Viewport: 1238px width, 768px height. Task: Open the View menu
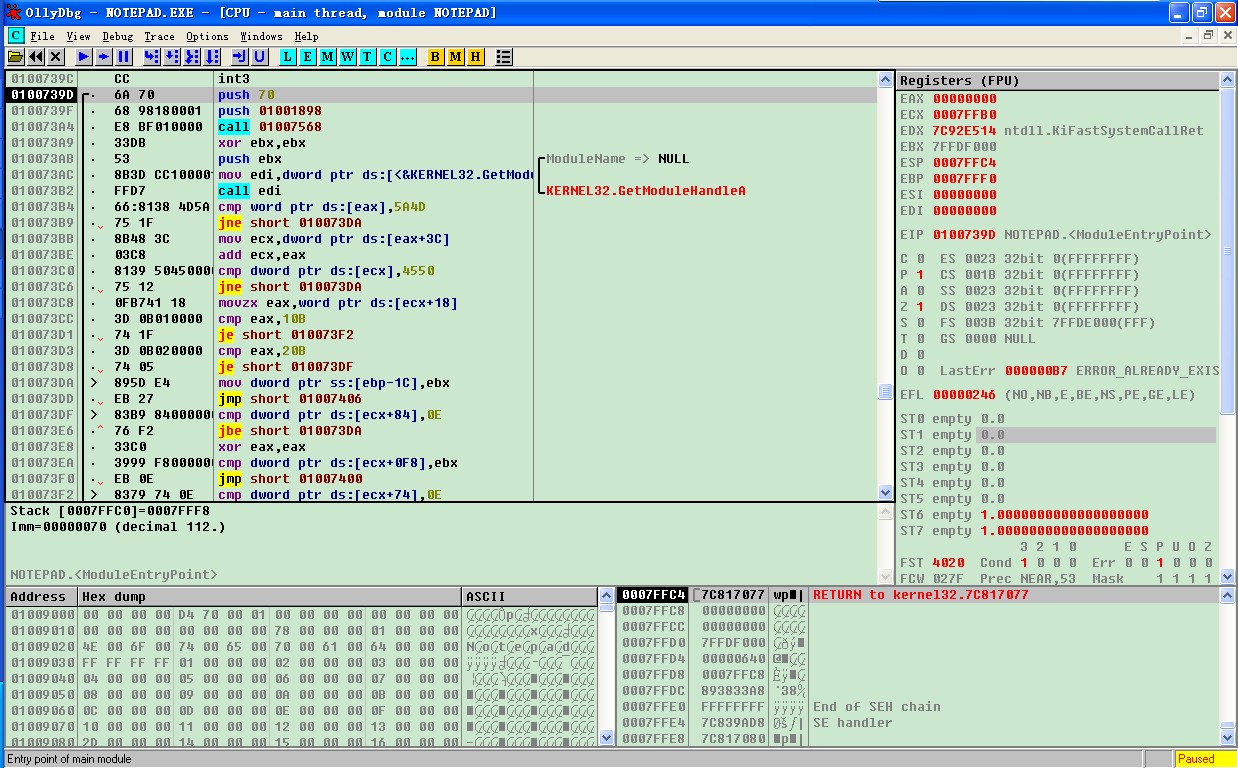point(78,36)
